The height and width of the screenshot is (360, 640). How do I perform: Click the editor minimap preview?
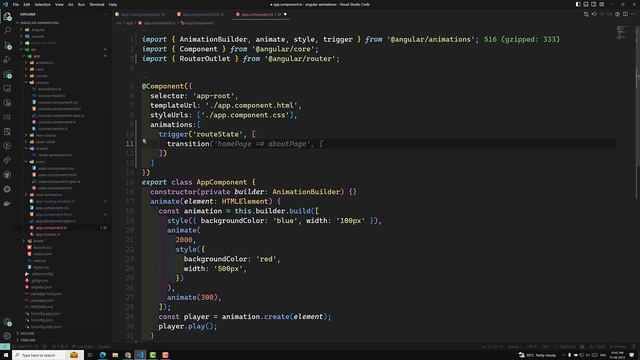click(621, 33)
